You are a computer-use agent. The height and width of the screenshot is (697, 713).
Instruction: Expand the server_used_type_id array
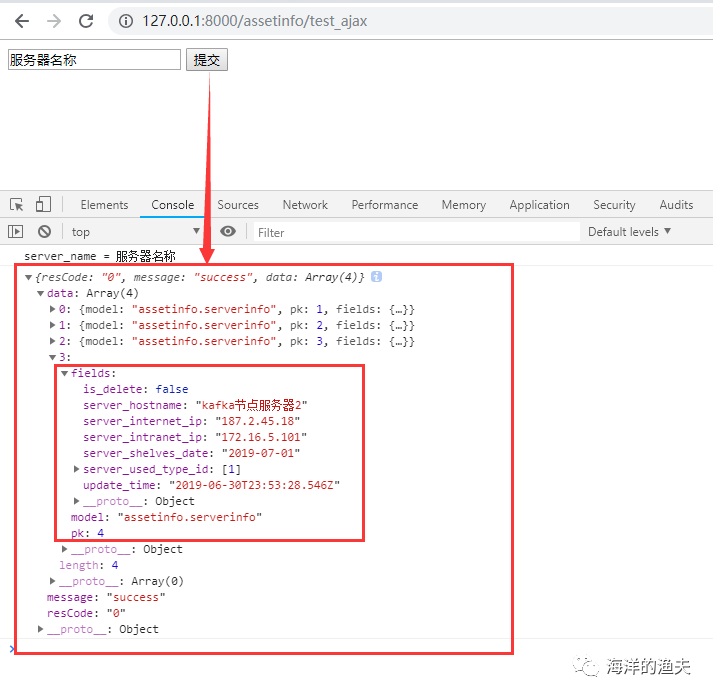click(x=76, y=469)
